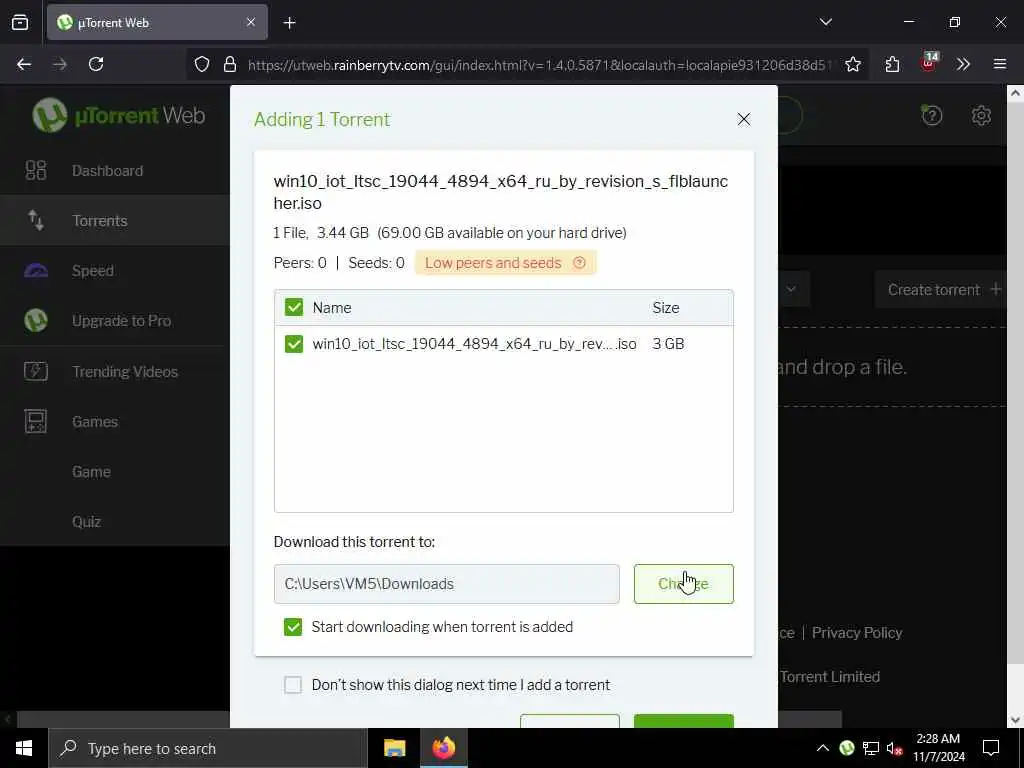Click the Firefox taskbar icon
The height and width of the screenshot is (768, 1024).
click(x=443, y=748)
